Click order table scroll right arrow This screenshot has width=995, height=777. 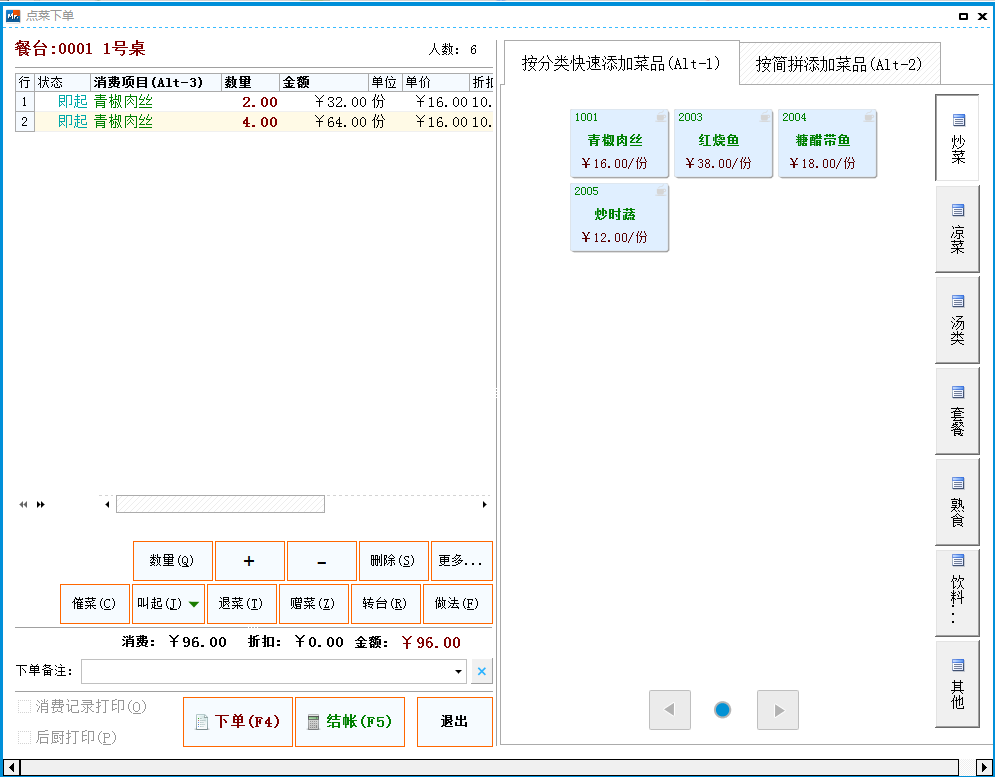click(x=485, y=505)
